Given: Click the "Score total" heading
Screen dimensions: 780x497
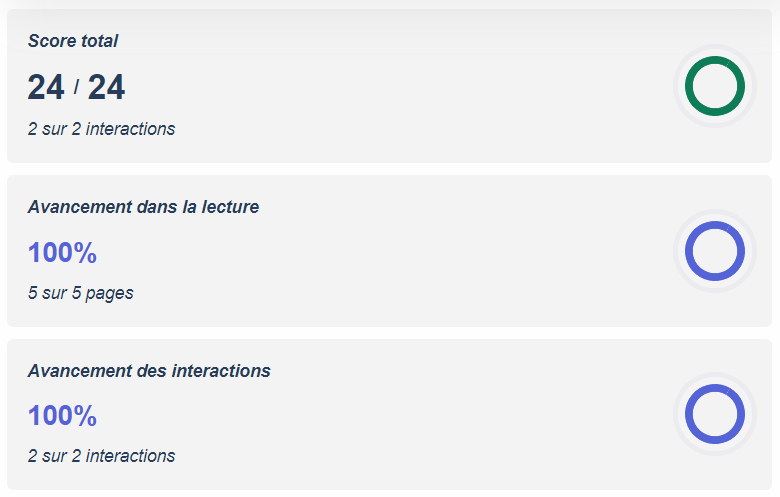Looking at the screenshot, I should point(73,41).
